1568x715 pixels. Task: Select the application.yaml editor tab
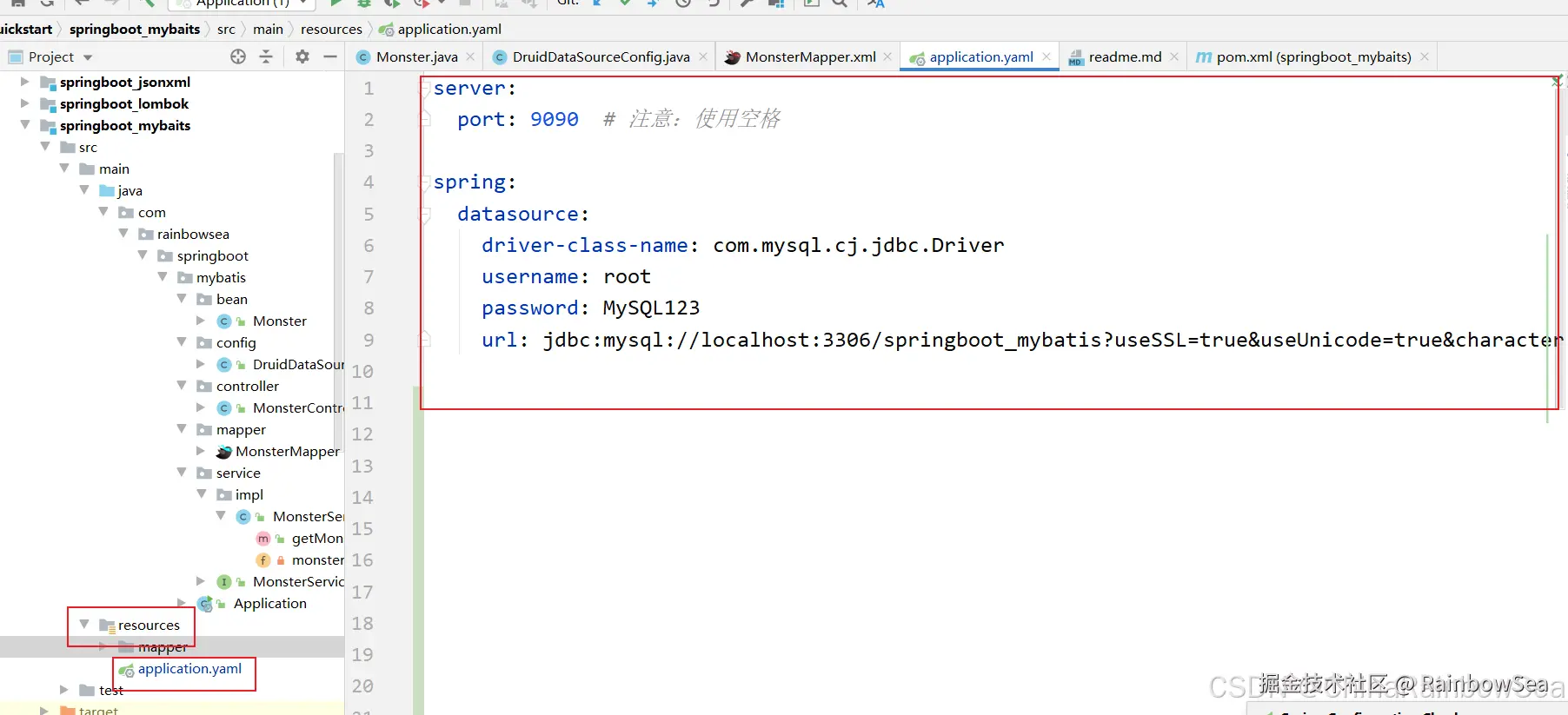click(x=981, y=56)
